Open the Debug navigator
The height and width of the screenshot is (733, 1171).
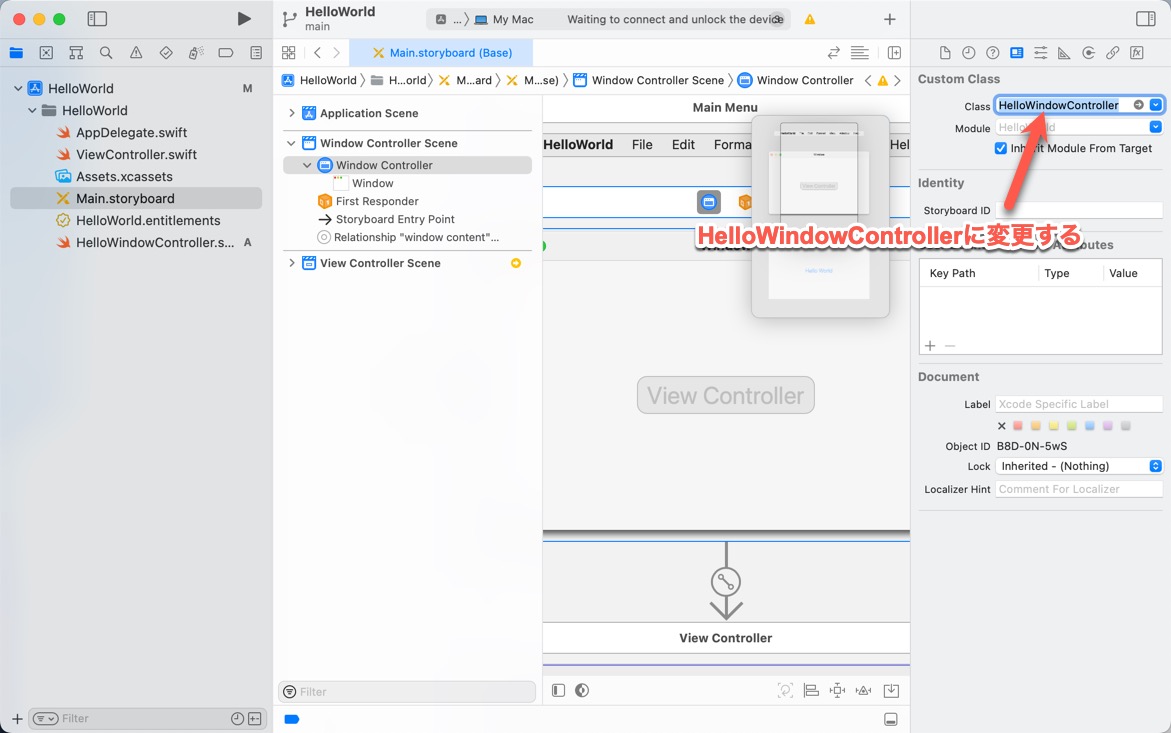[x=196, y=53]
